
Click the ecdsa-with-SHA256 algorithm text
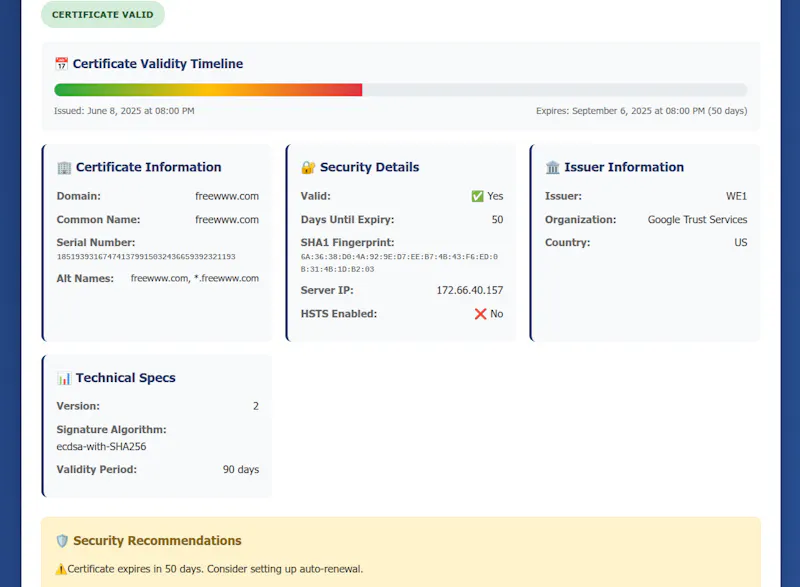pyautogui.click(x=101, y=447)
